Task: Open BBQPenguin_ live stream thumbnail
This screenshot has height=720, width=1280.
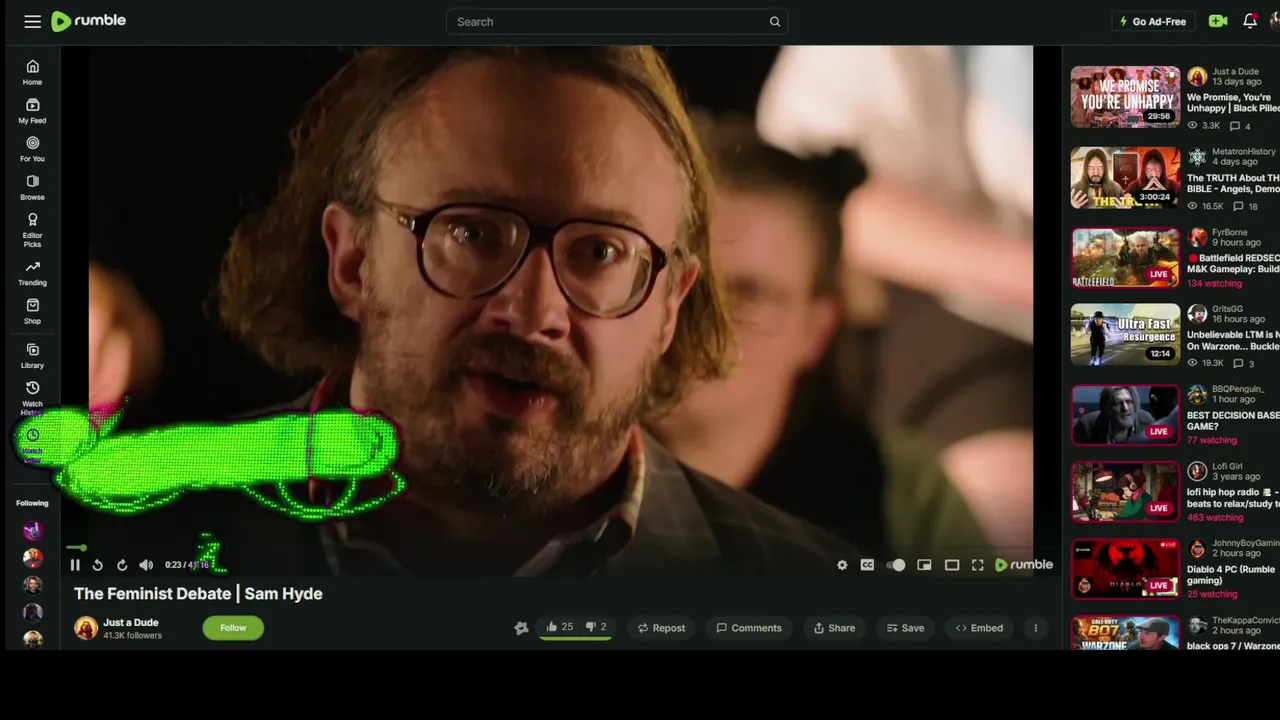Action: point(1125,415)
